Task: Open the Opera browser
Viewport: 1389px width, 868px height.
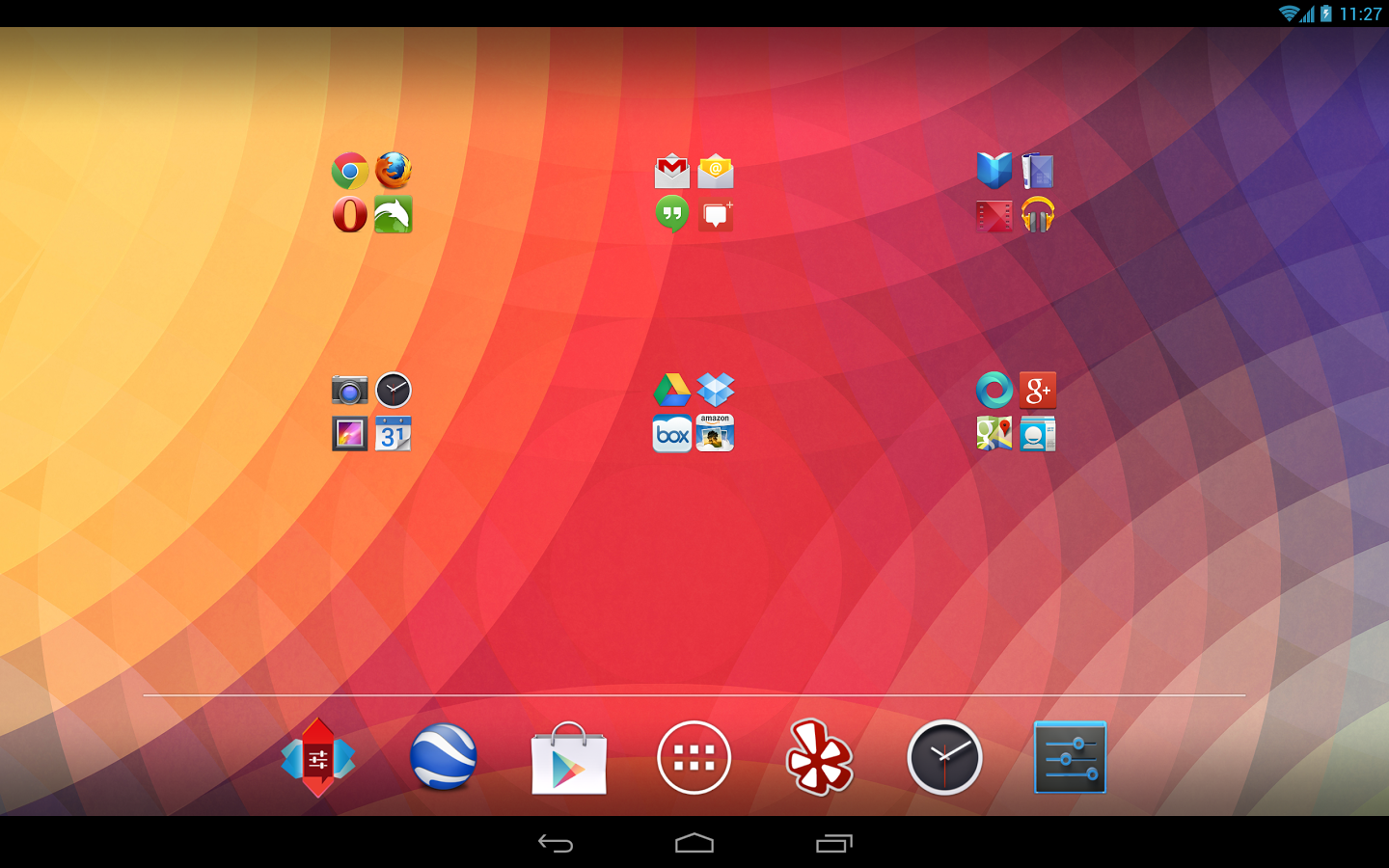Action: 349,213
